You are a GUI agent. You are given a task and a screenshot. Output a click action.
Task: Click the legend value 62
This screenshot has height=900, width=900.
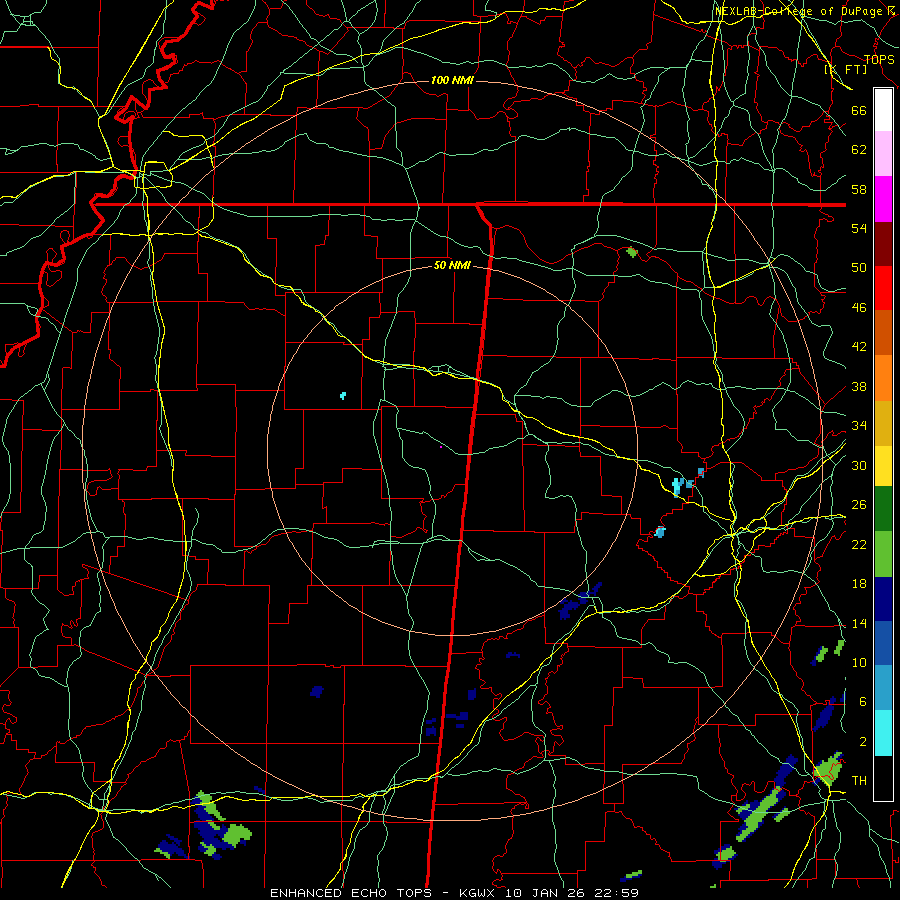pos(859,150)
